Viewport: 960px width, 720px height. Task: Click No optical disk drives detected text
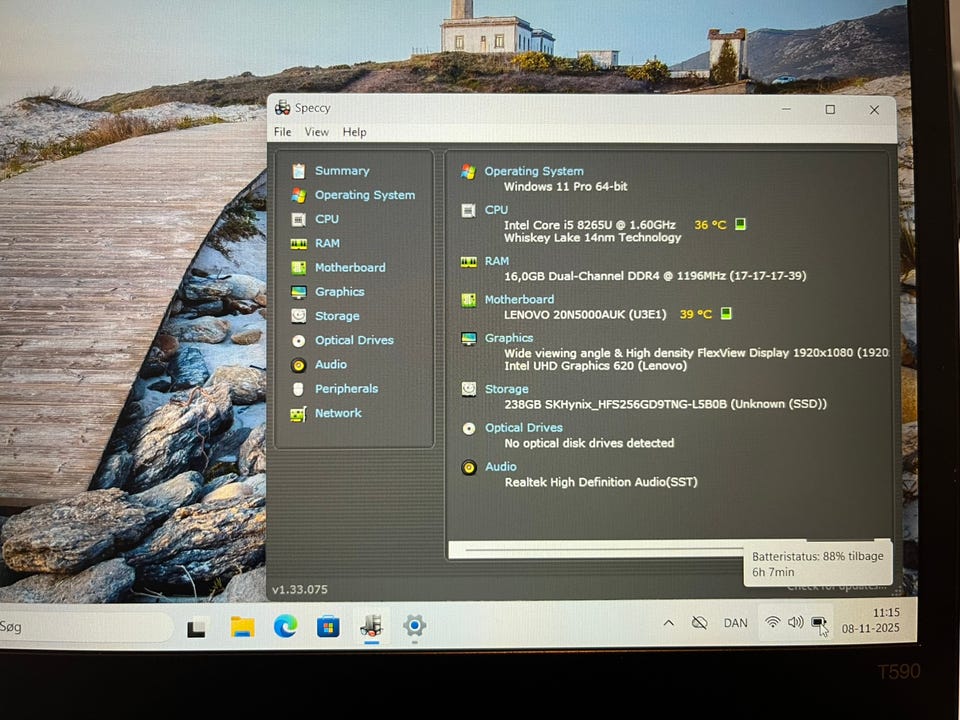(x=589, y=443)
